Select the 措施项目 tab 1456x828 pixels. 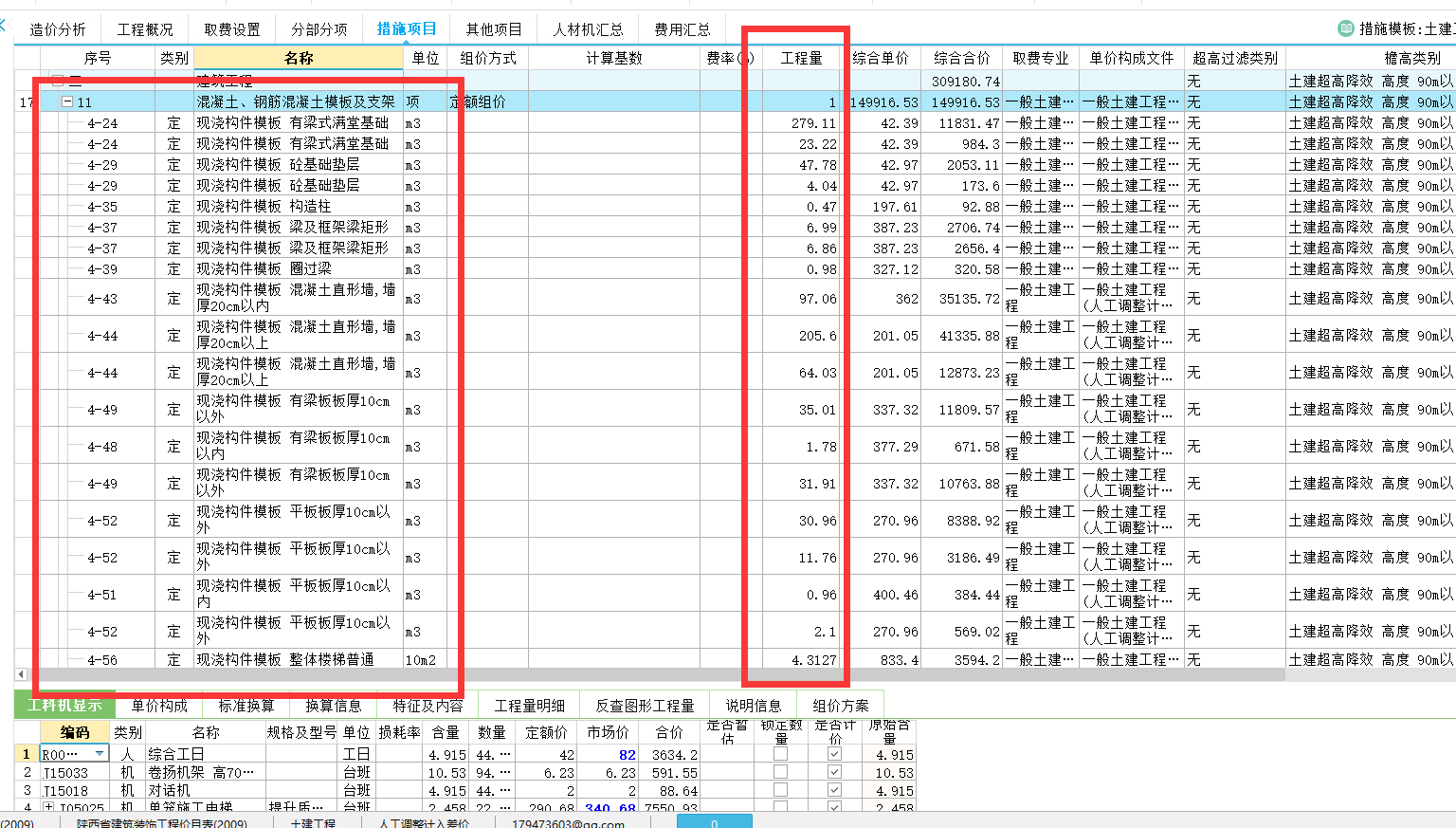407,29
